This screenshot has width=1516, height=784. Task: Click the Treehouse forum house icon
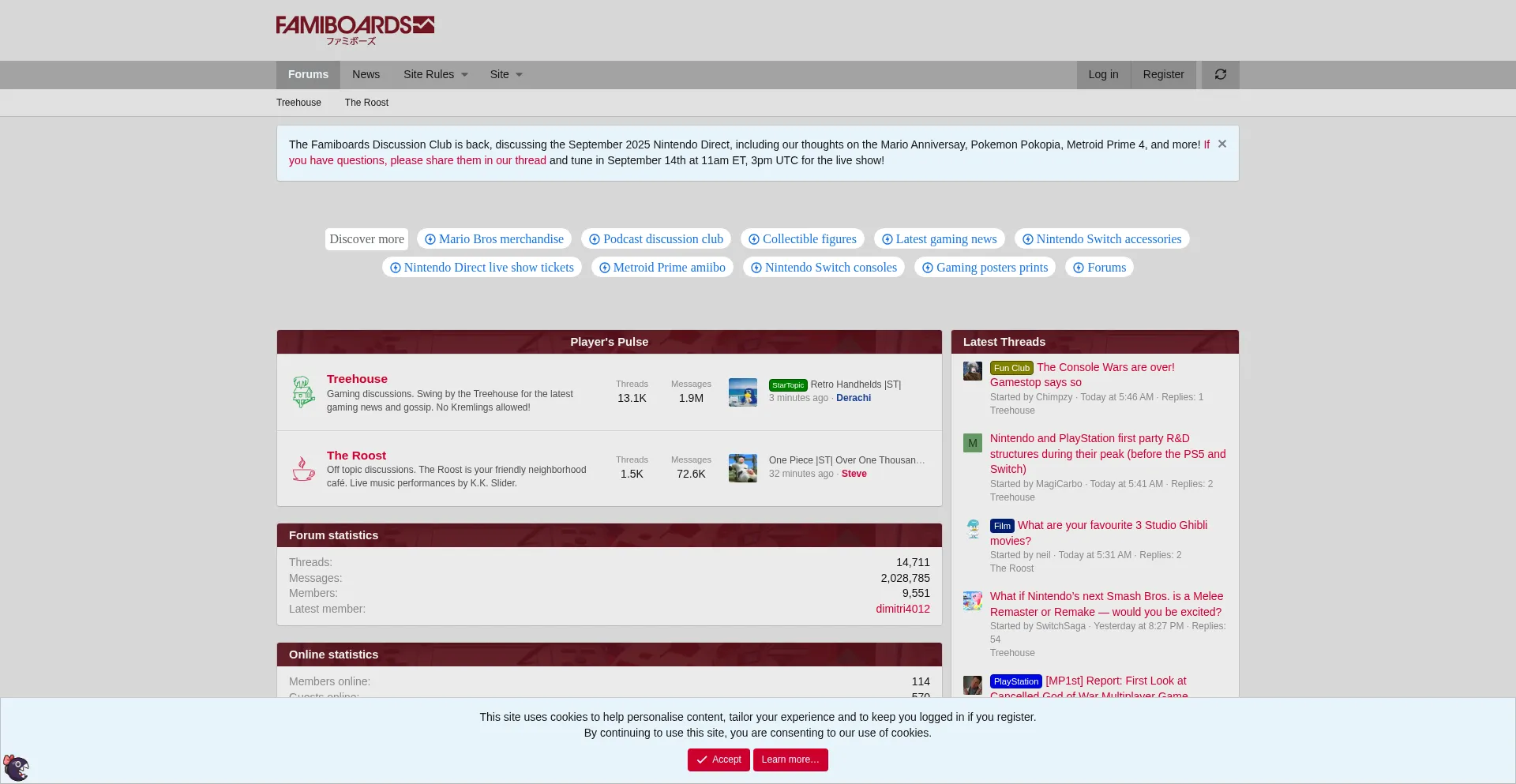[303, 392]
